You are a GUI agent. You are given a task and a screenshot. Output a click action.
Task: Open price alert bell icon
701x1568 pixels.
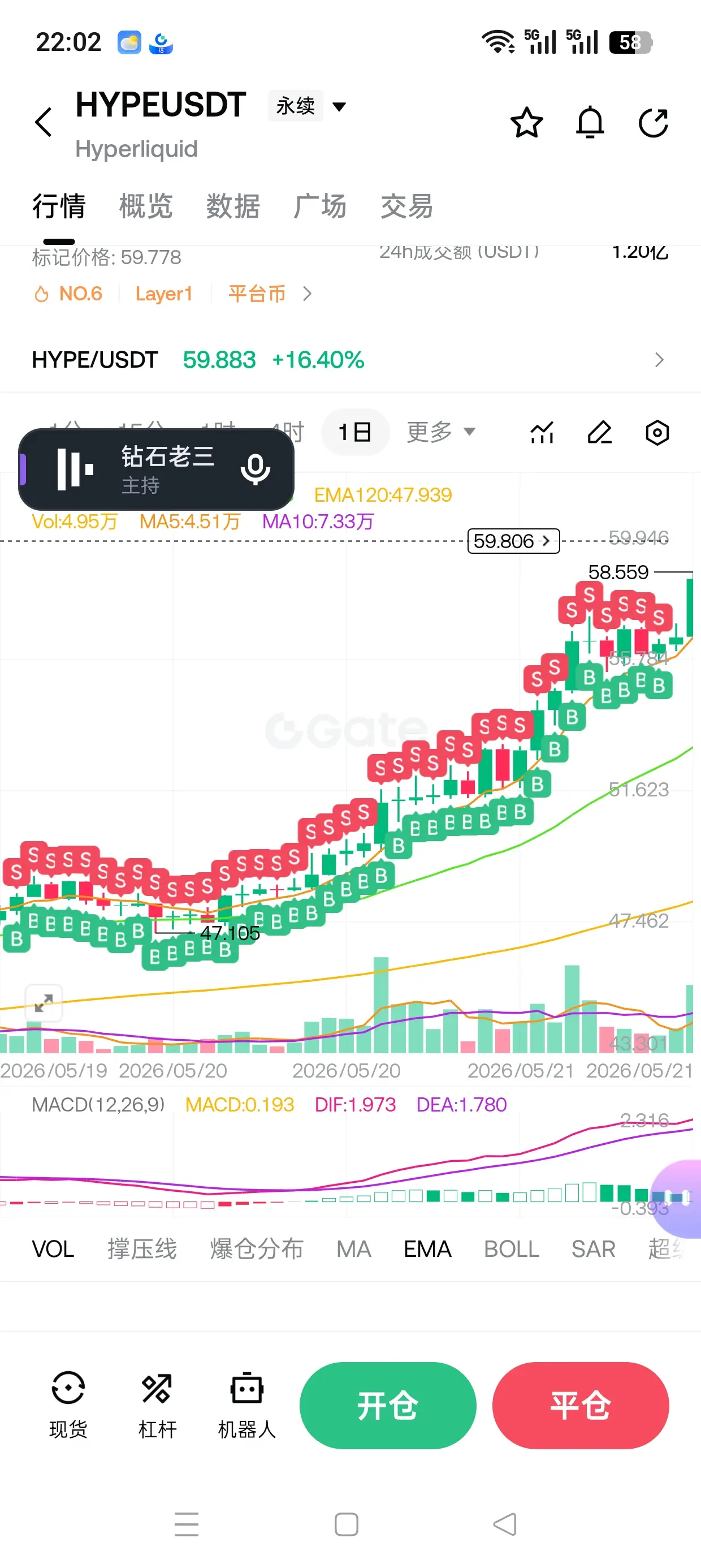coord(590,123)
